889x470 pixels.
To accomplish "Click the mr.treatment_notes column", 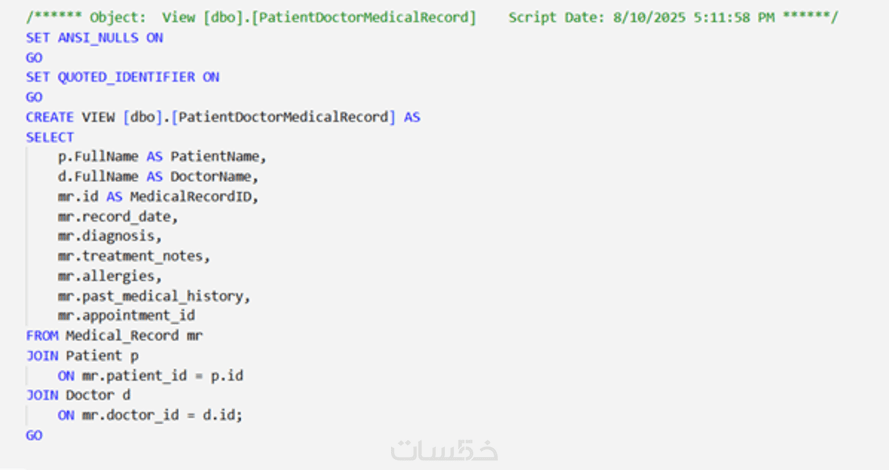I will (x=133, y=256).
